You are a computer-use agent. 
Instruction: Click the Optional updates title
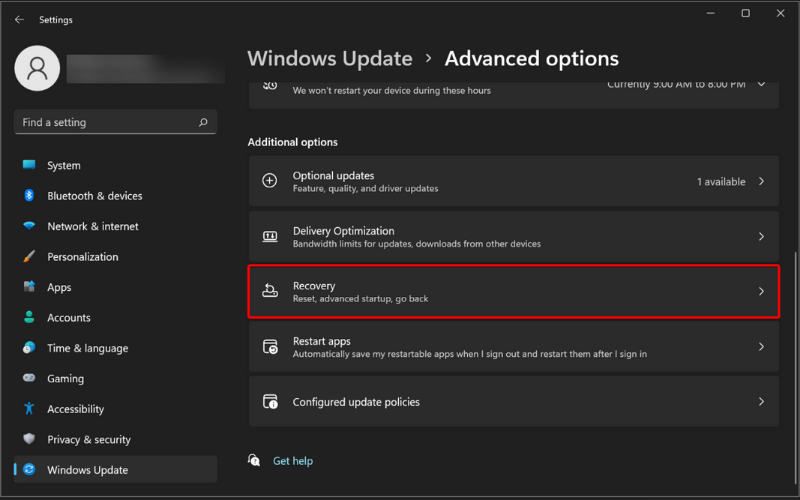(333, 175)
